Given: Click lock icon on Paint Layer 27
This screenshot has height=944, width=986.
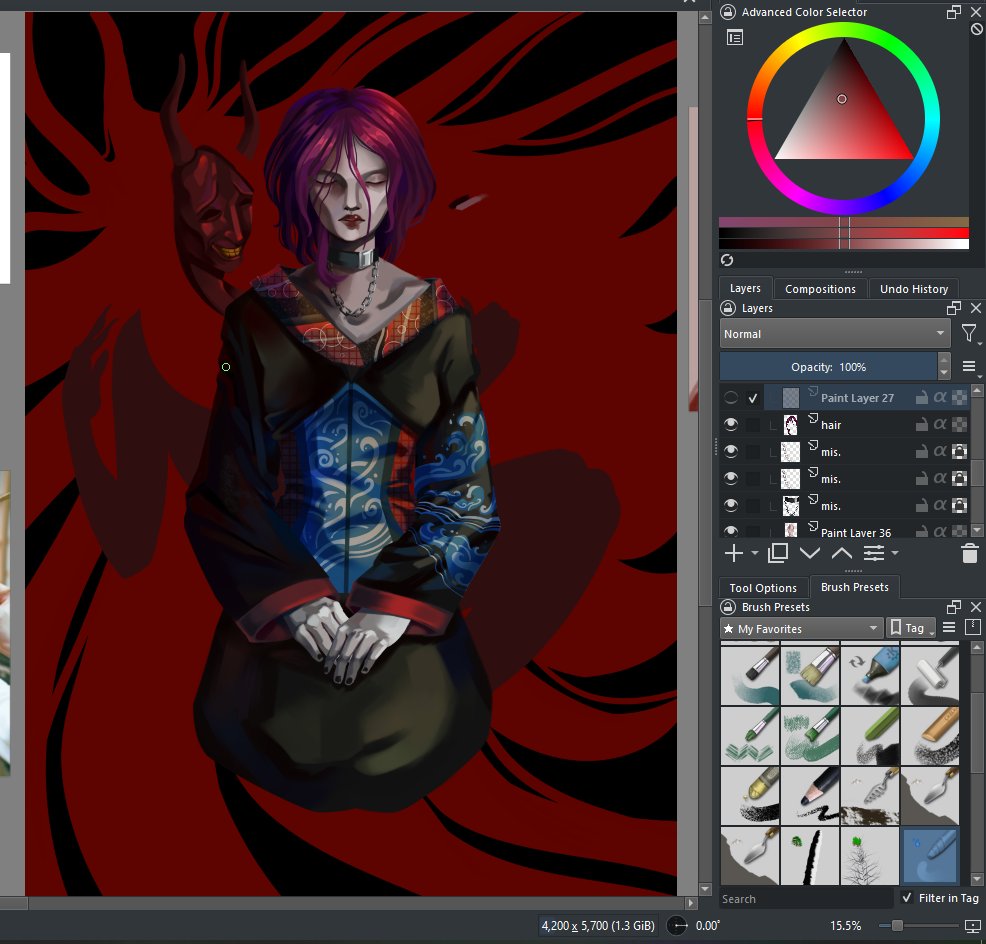Looking at the screenshot, I should tap(921, 397).
